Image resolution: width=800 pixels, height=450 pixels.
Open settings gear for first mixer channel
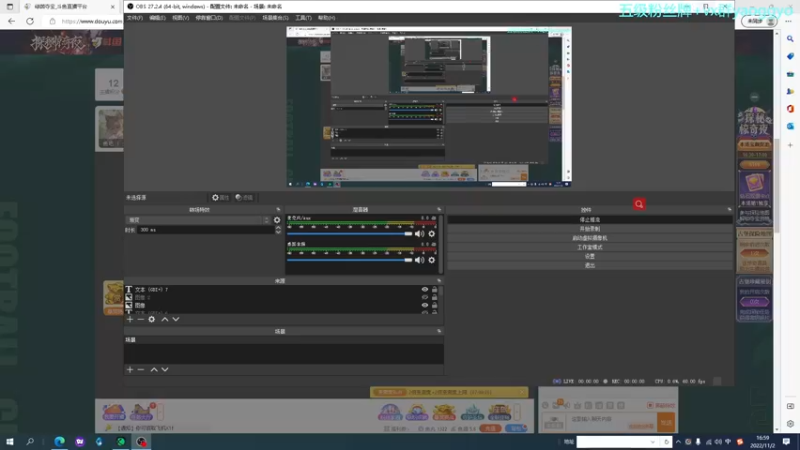pyautogui.click(x=432, y=234)
